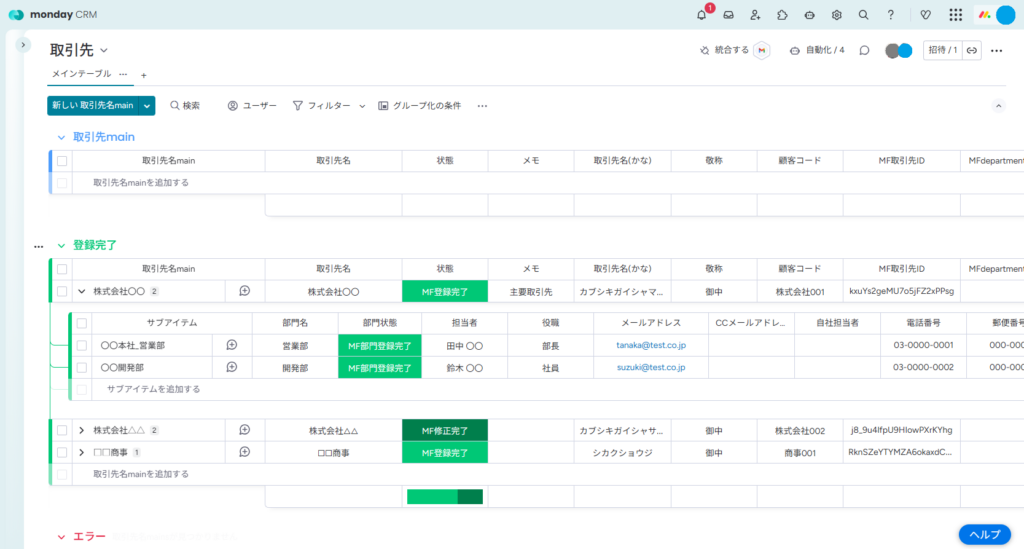Viewport: 1024px width, 549px height.
Task: Click the tanaka@test.co.jp email link
Action: click(650, 344)
